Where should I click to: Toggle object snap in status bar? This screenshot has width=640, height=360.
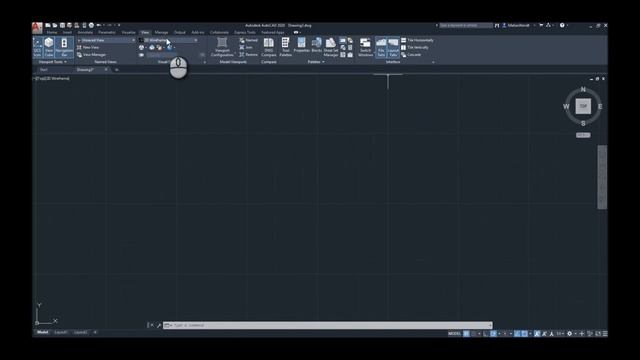tap(524, 333)
